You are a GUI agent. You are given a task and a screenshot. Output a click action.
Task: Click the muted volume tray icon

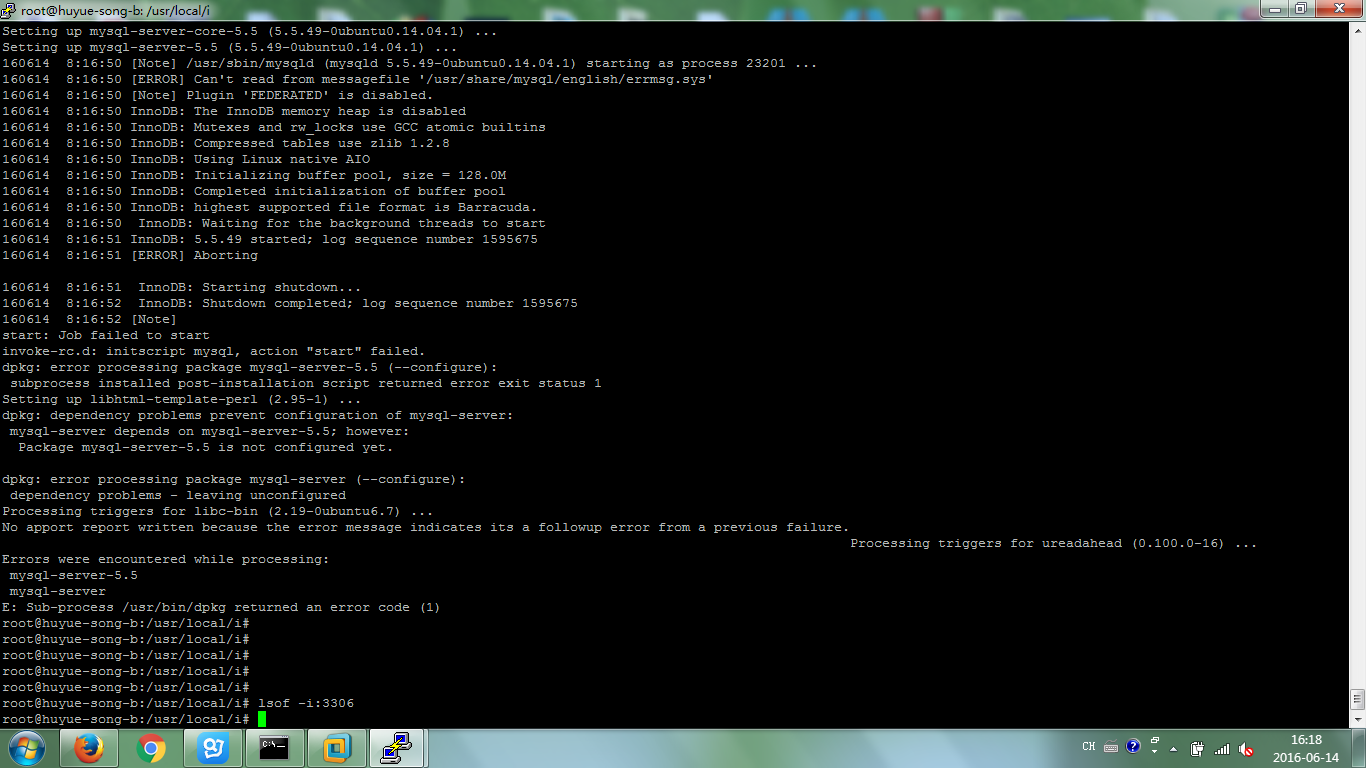(x=1246, y=748)
